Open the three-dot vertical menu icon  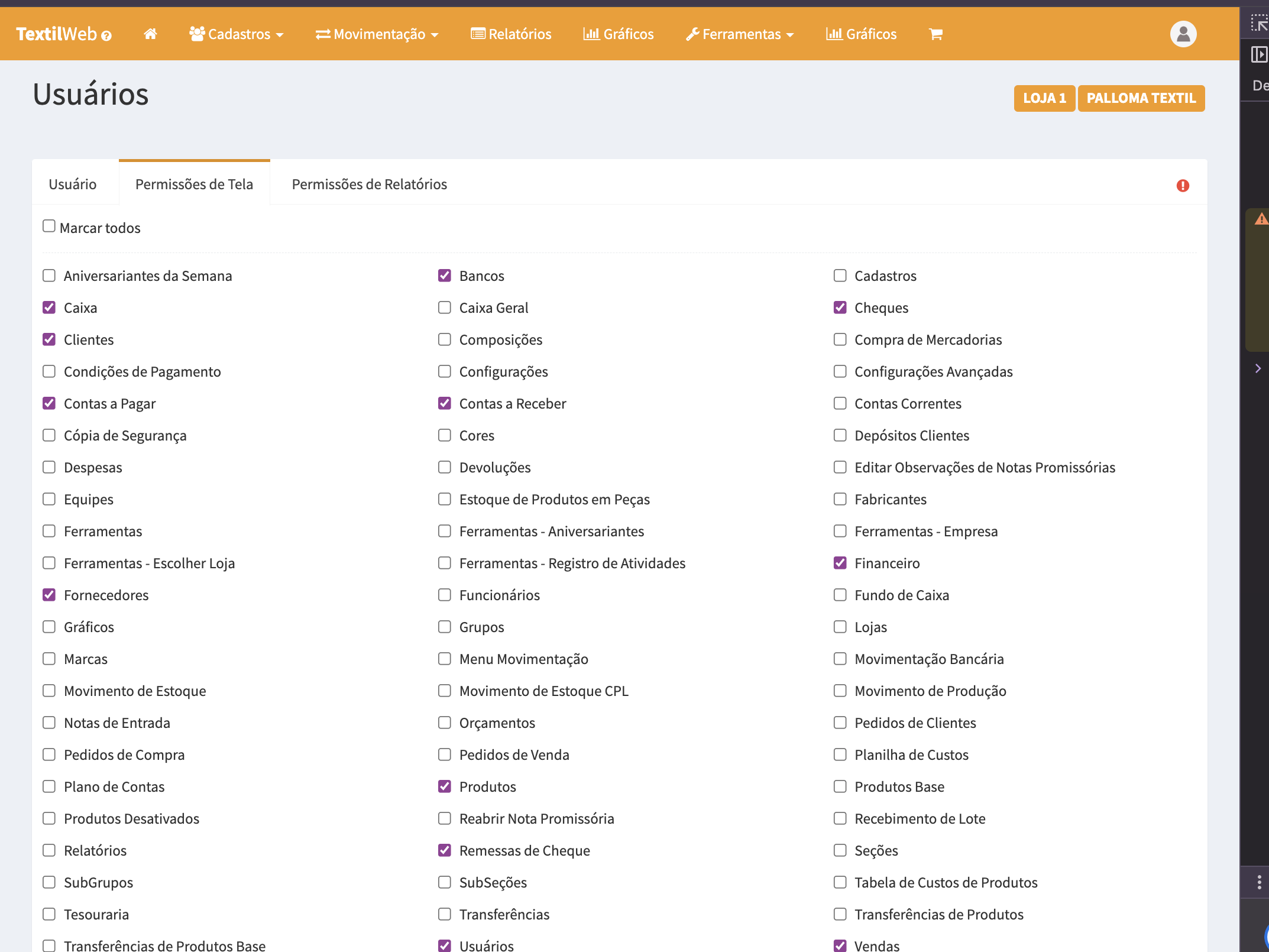click(x=1260, y=882)
